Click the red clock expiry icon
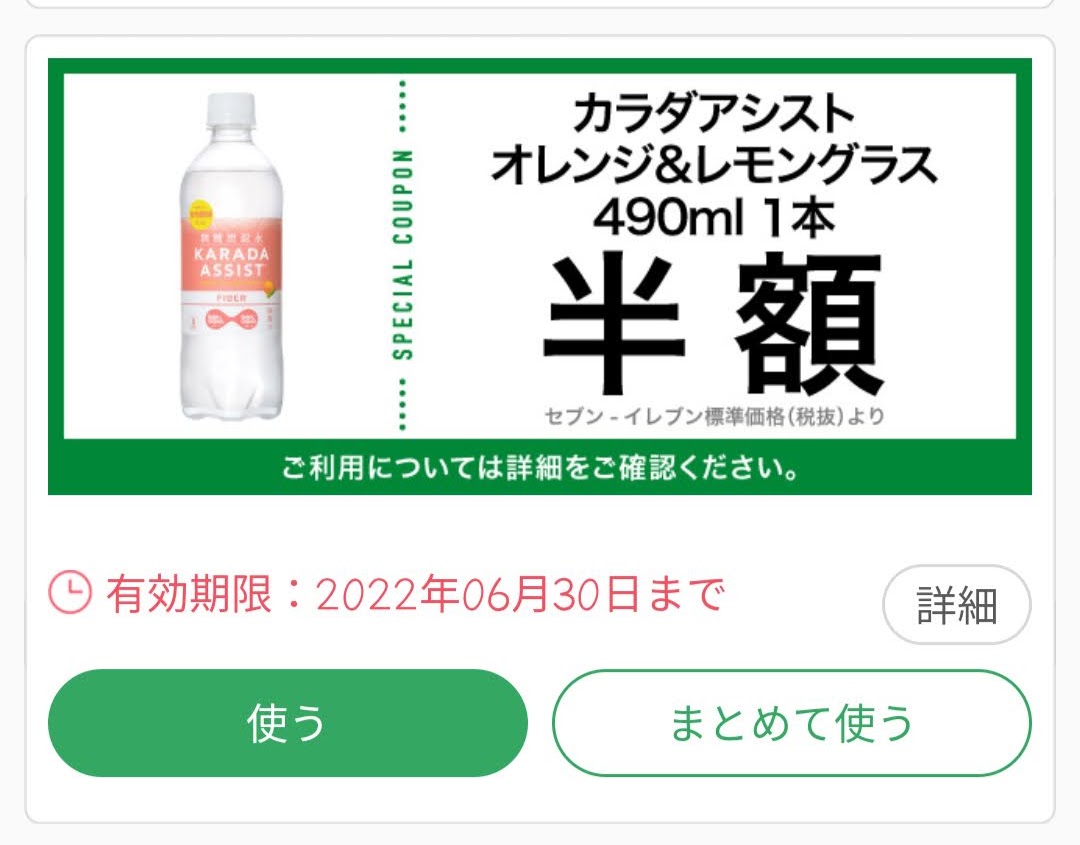Viewport: 1080px width, 845px height. [x=70, y=592]
